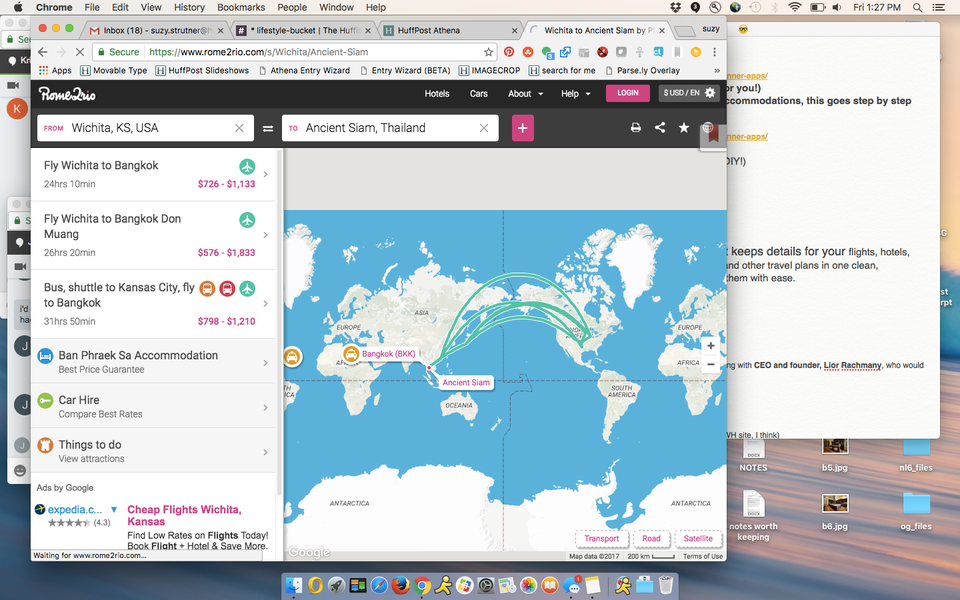Click the Car Hire key icon

[45, 400]
